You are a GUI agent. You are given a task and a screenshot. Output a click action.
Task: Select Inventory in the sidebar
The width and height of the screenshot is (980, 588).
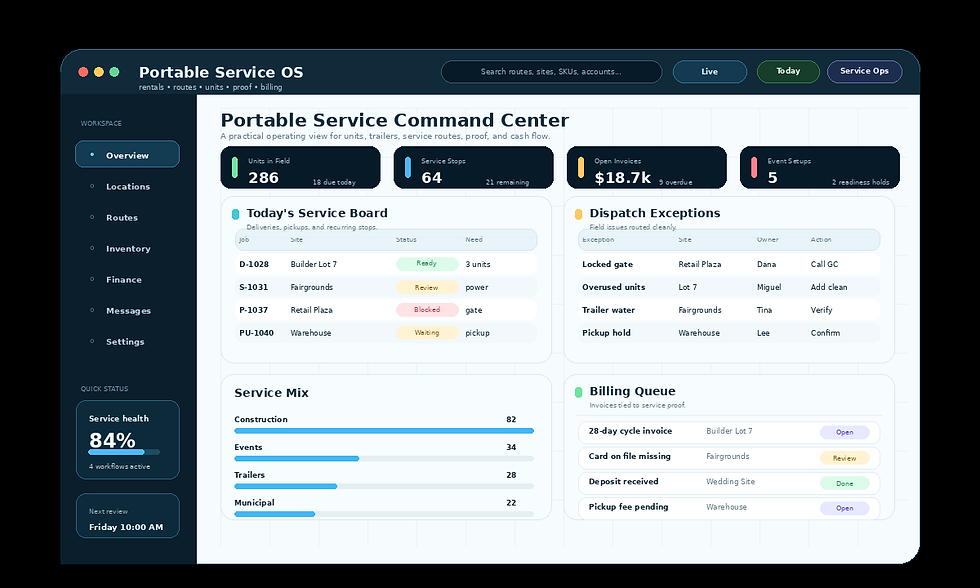click(x=127, y=248)
